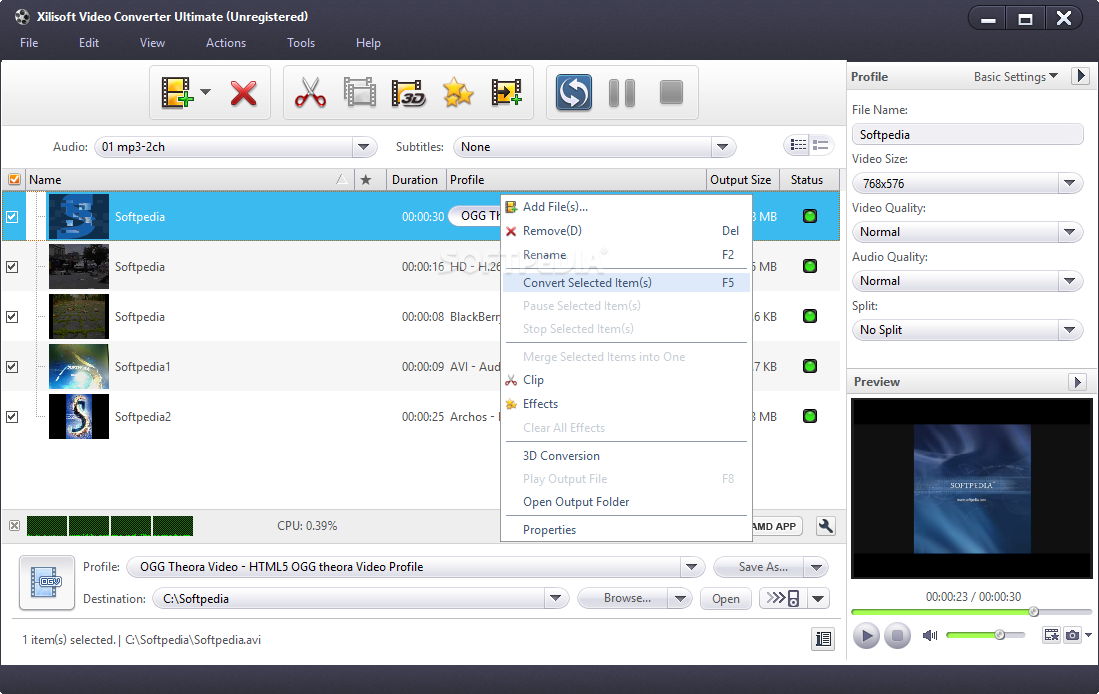Screen dimensions: 1099x694
Task: Click the preview seek progress slider
Action: (x=971, y=612)
